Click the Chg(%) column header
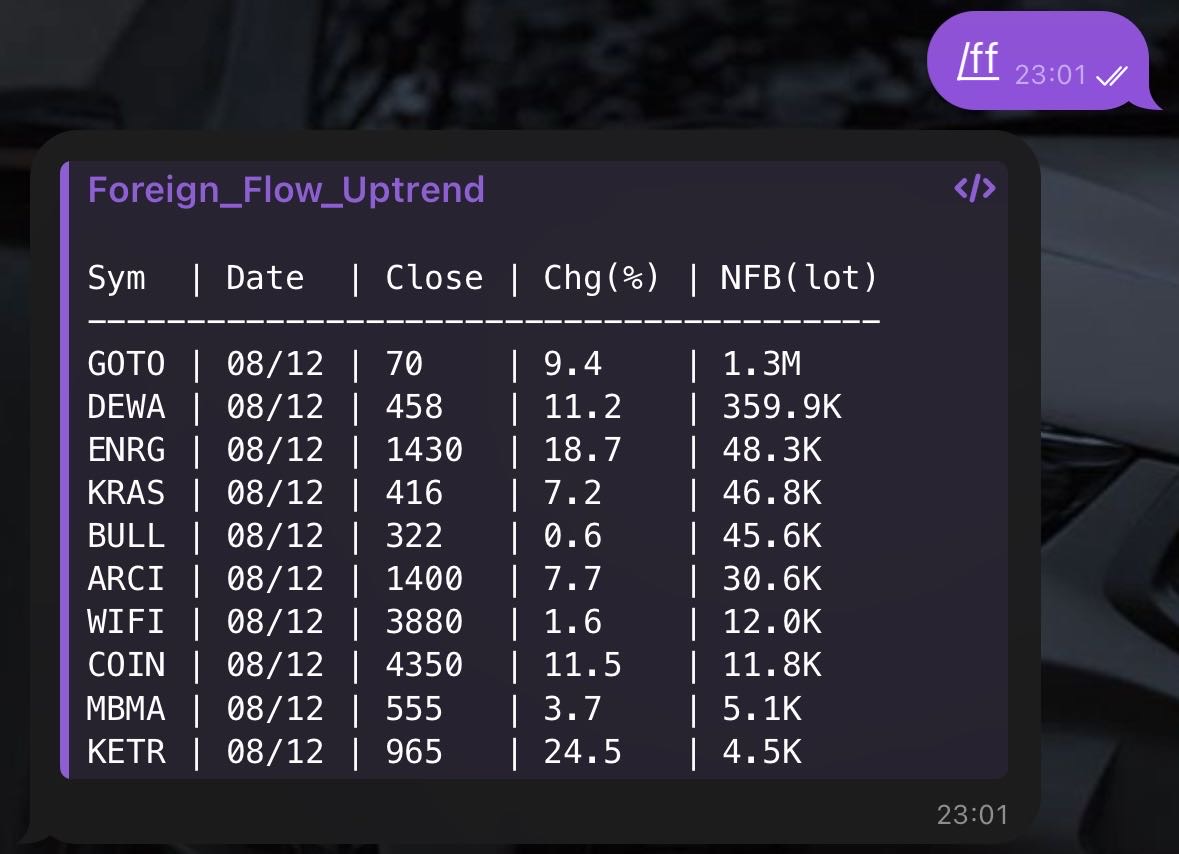This screenshot has width=1179, height=854. 602,278
